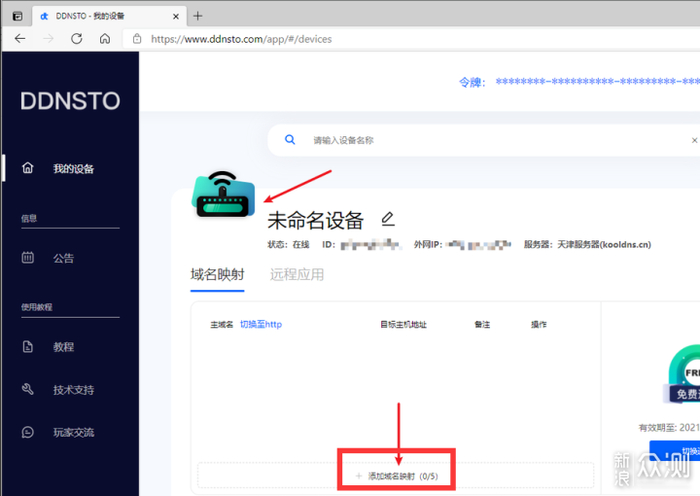Open 教程 in sidebar
The width and height of the screenshot is (700, 496).
(x=63, y=347)
